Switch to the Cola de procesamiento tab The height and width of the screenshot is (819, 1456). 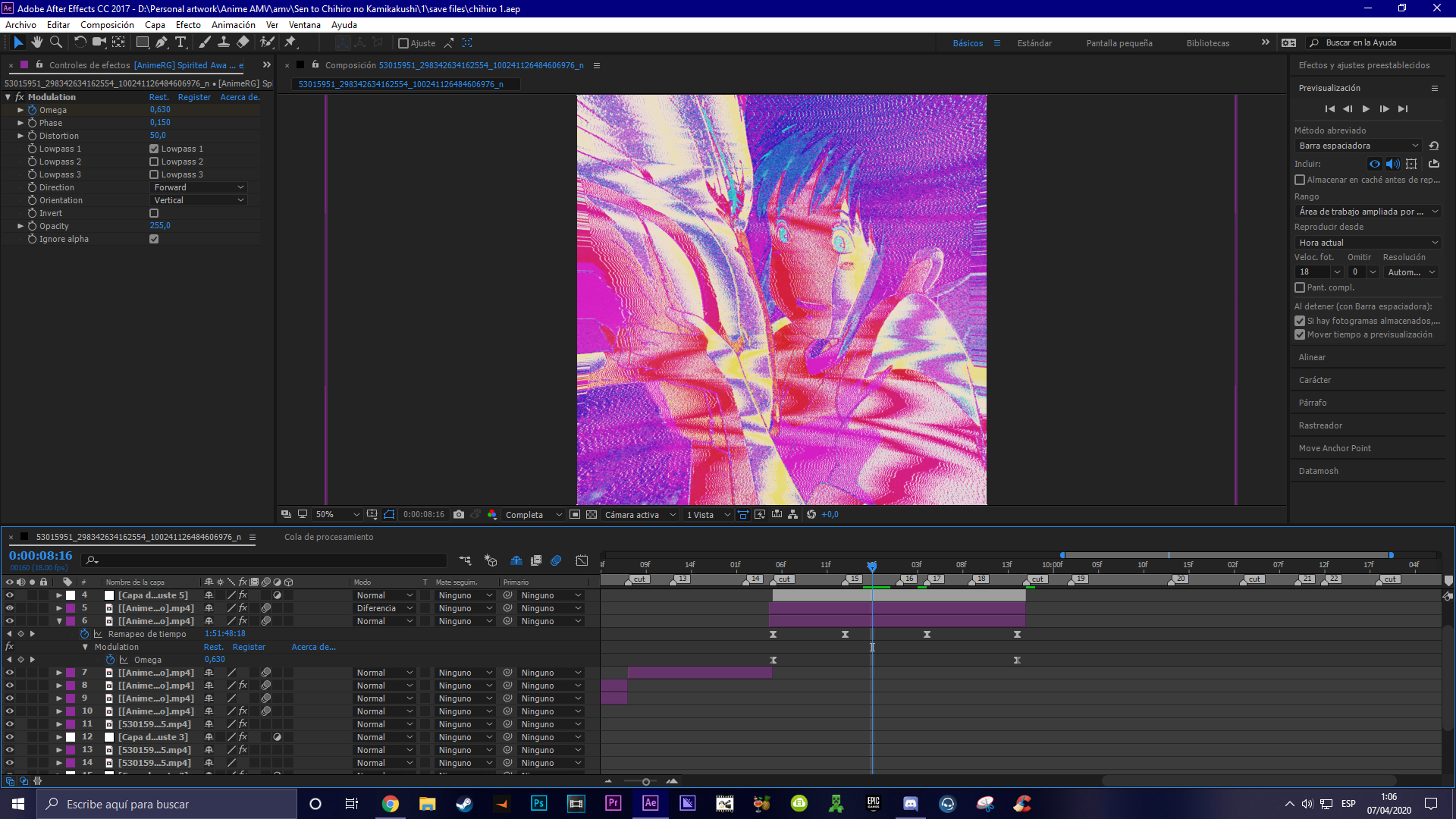(x=328, y=537)
